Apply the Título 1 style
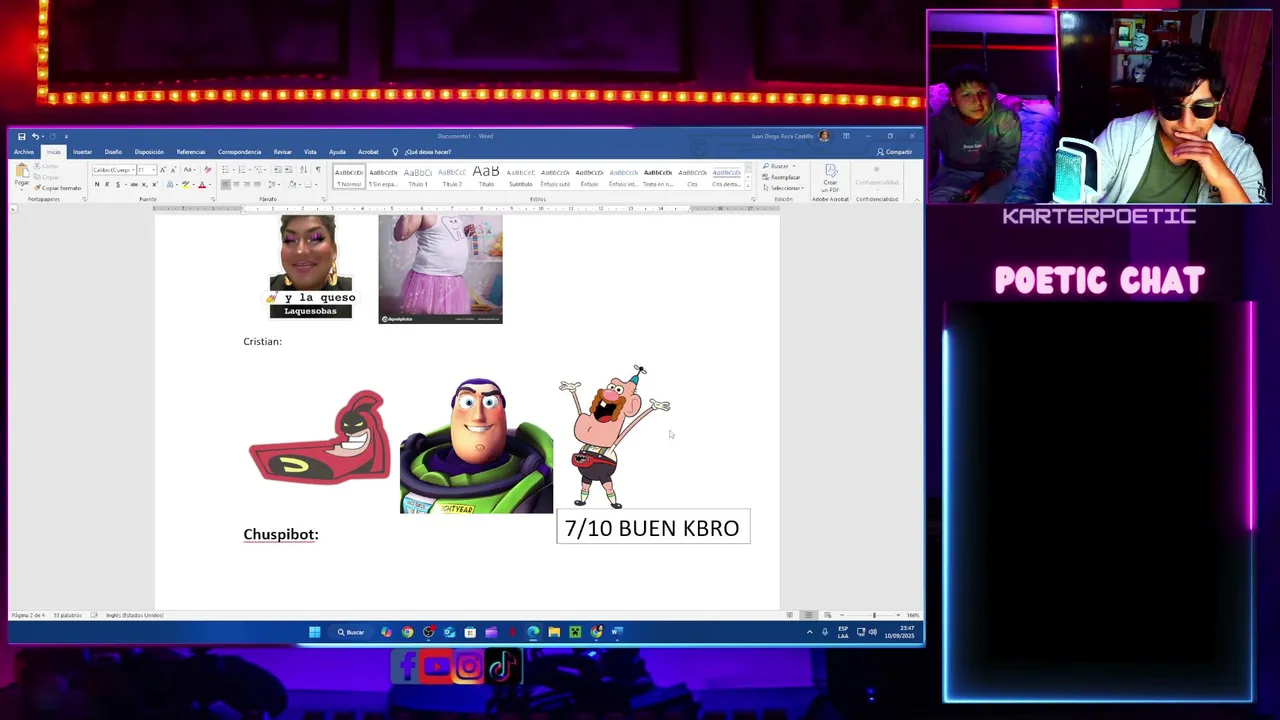Screen dimensions: 1280x720 [x=418, y=176]
